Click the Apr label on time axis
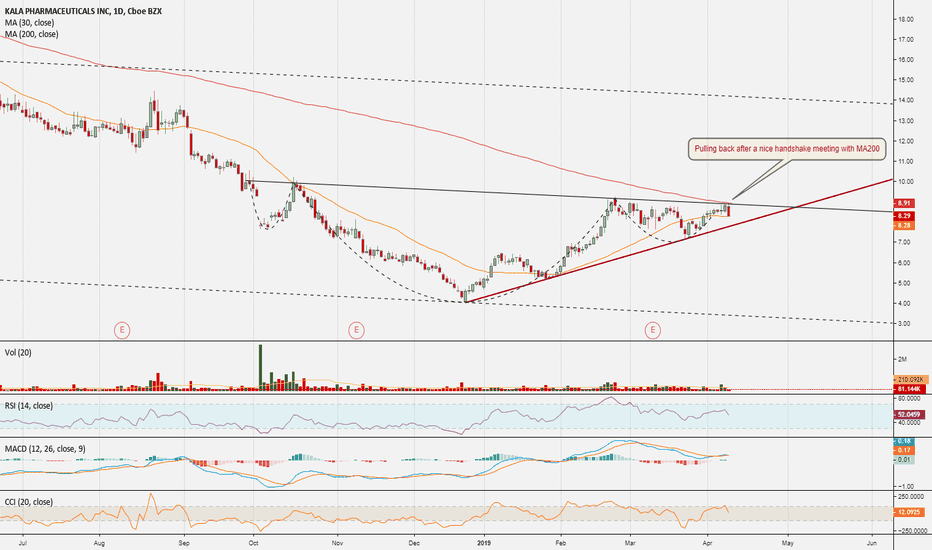 (x=707, y=543)
